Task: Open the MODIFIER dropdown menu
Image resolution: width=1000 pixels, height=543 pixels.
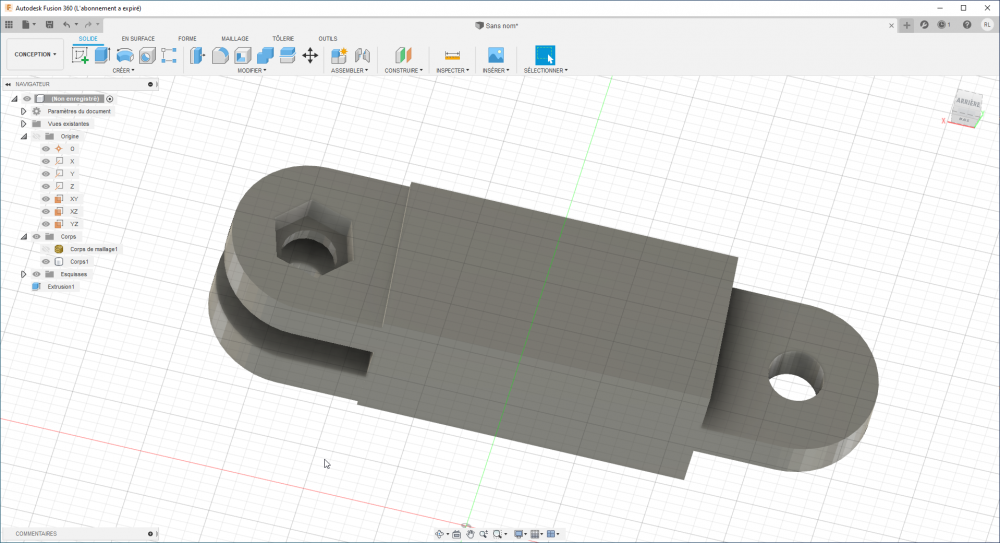Action: (252, 70)
